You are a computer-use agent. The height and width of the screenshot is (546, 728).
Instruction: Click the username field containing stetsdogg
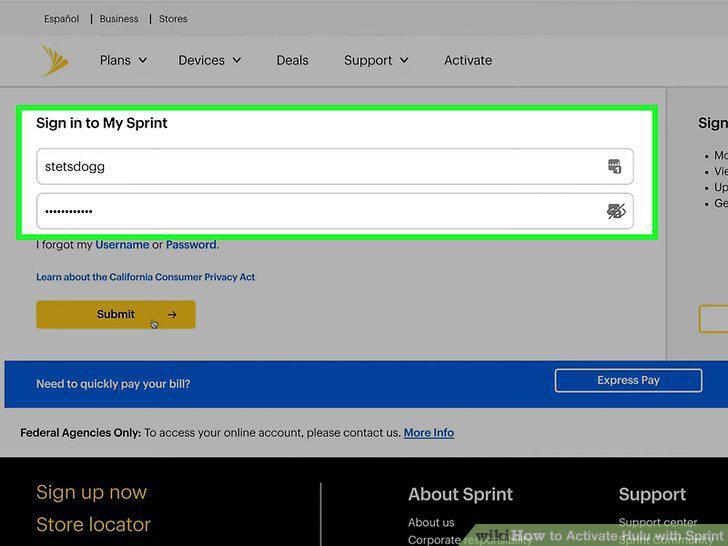[x=335, y=166]
